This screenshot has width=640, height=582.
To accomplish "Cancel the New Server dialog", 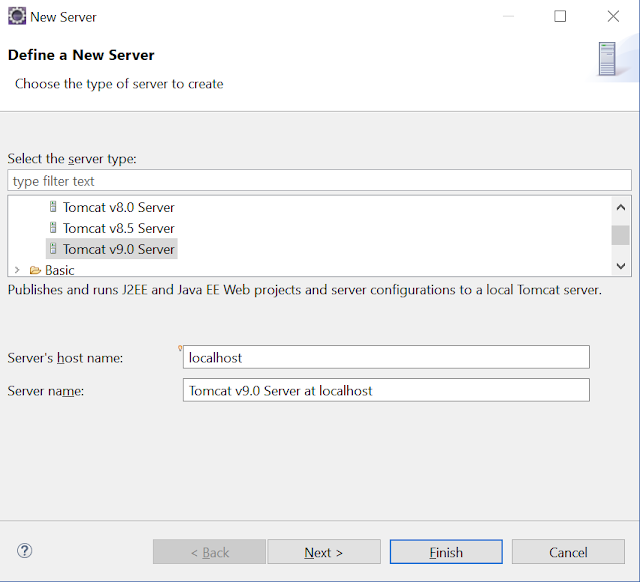I will (568, 552).
